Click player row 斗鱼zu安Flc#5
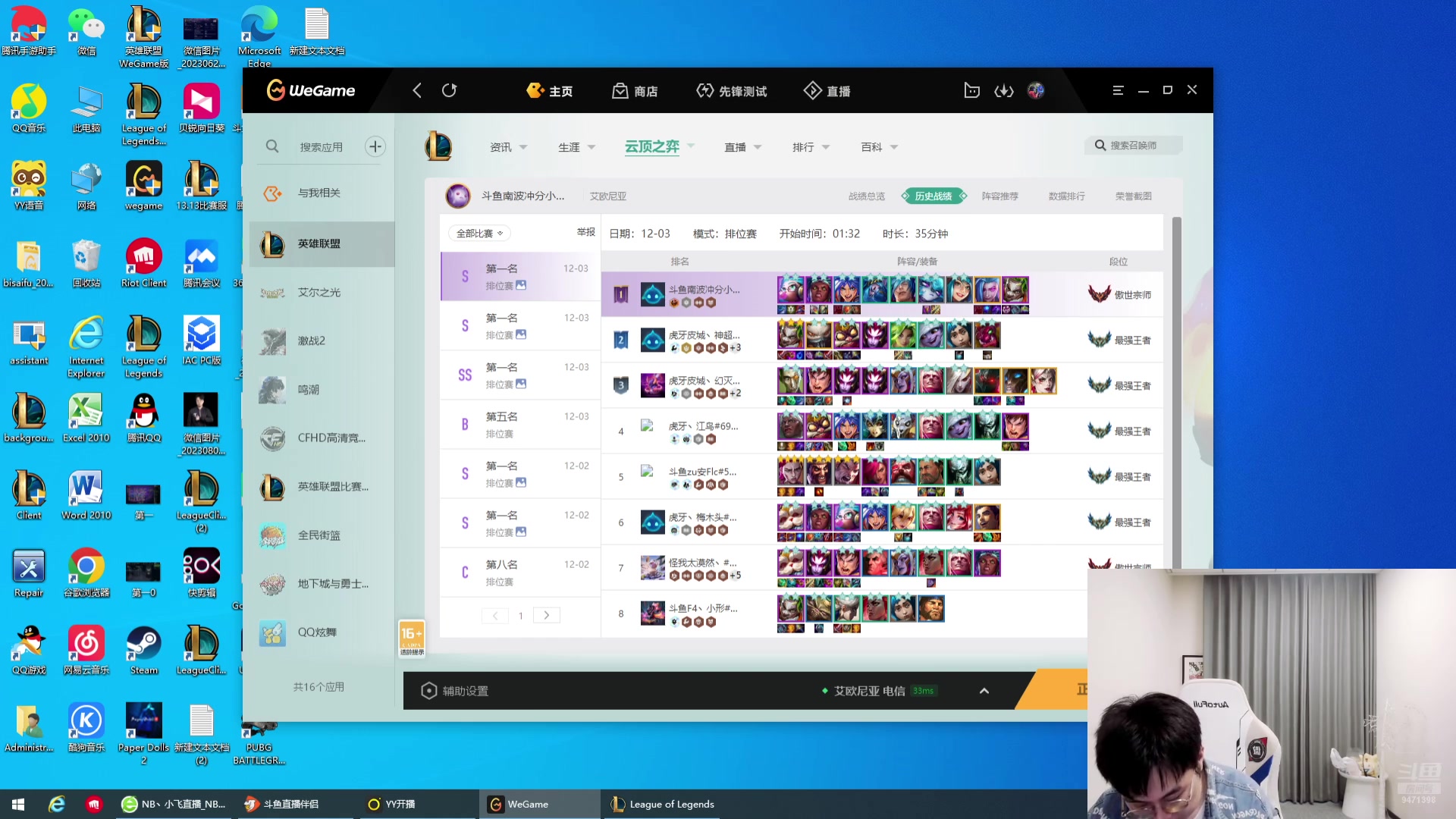1456x819 pixels. click(882, 476)
